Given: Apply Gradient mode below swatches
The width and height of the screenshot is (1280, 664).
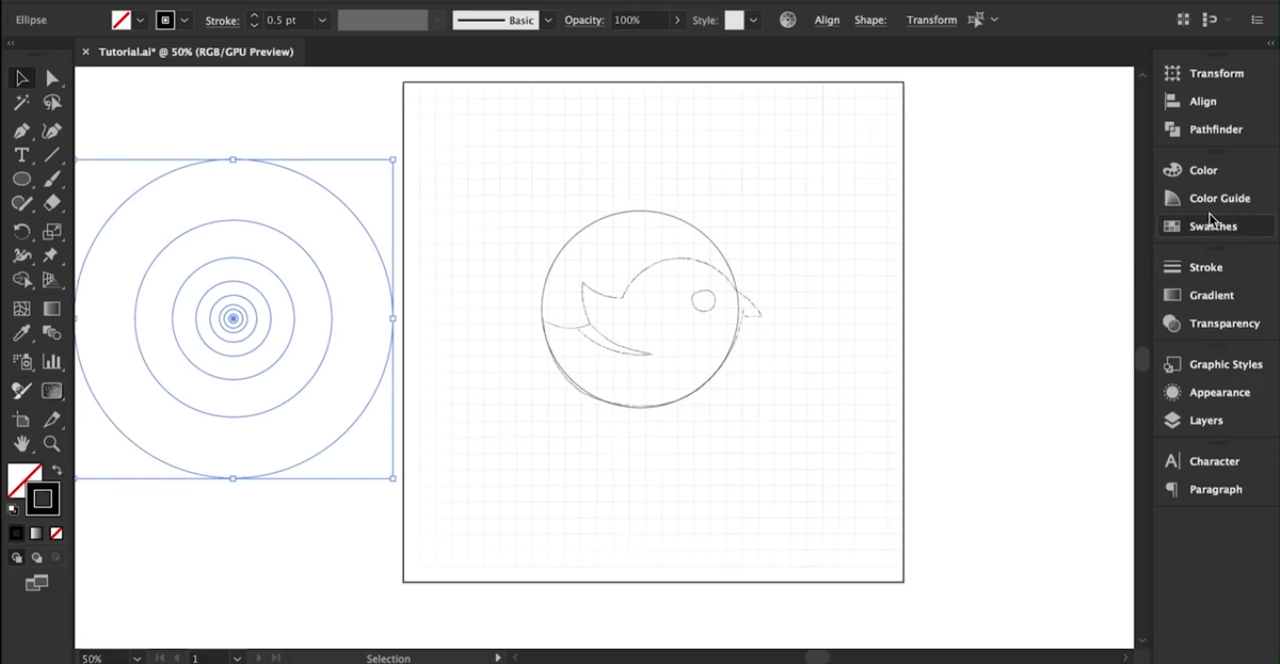Looking at the screenshot, I should click(x=36, y=533).
